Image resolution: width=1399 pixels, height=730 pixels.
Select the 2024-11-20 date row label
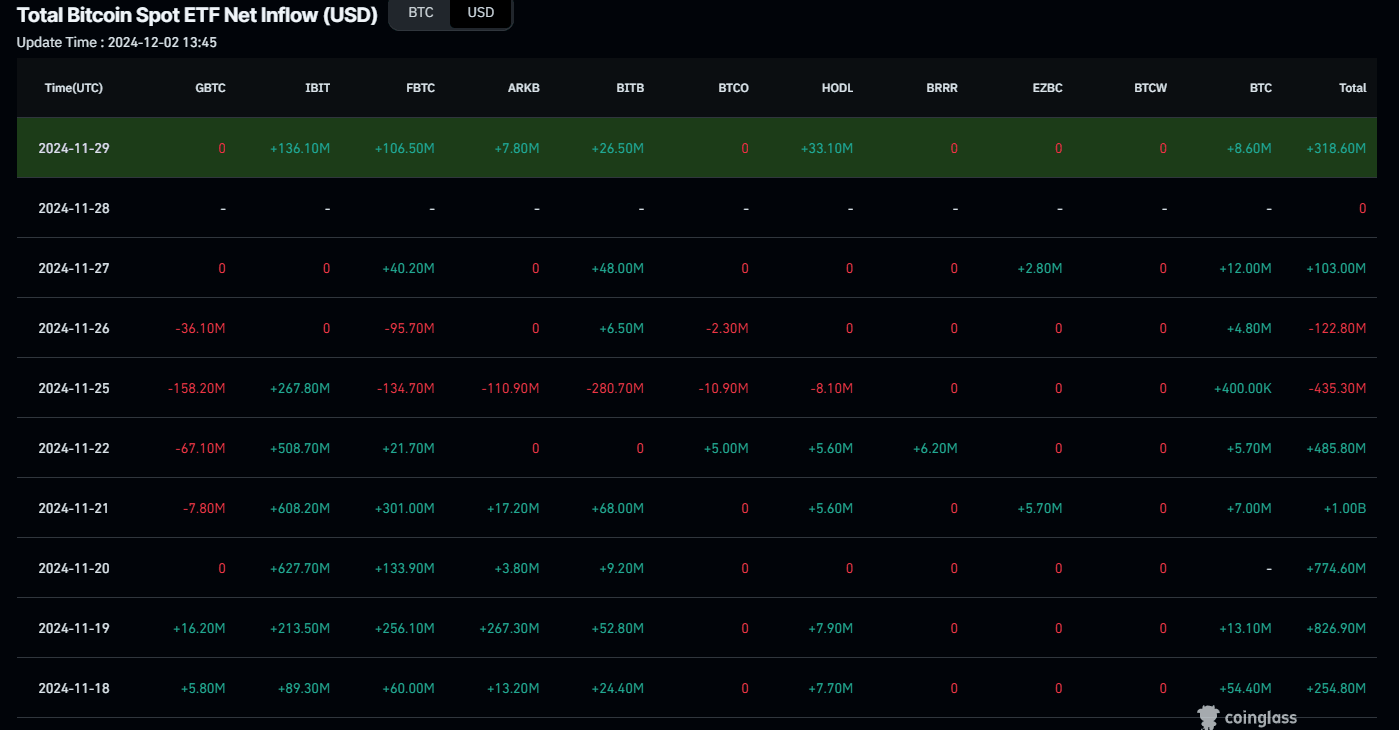[74, 568]
